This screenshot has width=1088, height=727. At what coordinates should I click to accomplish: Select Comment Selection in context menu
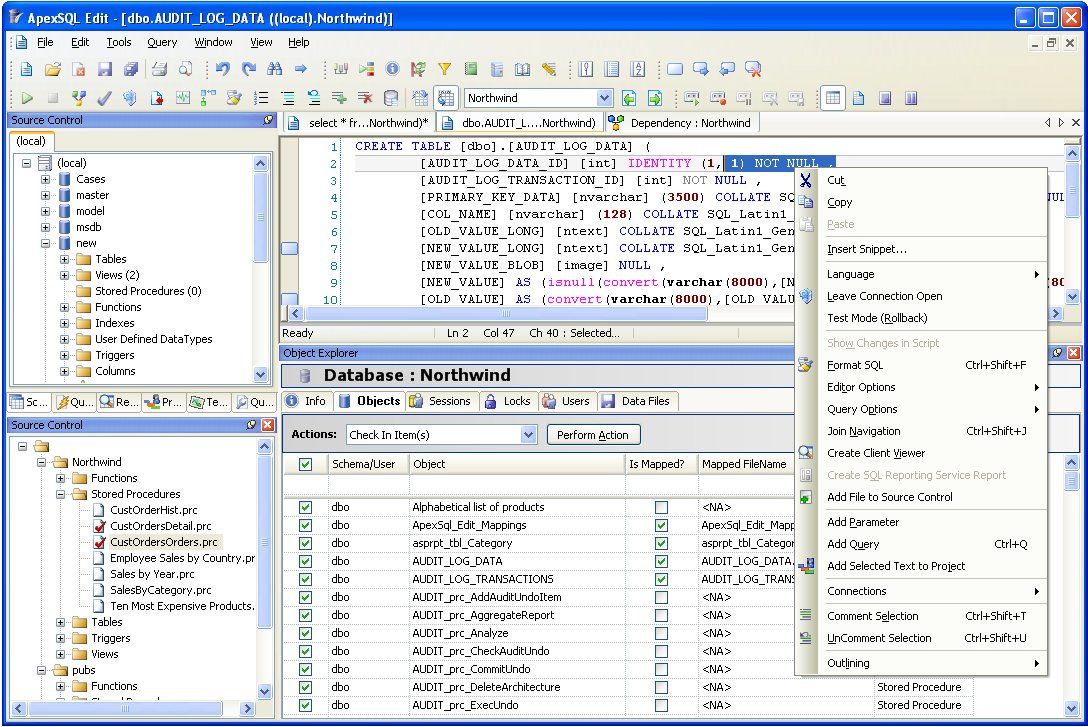[x=872, y=616]
